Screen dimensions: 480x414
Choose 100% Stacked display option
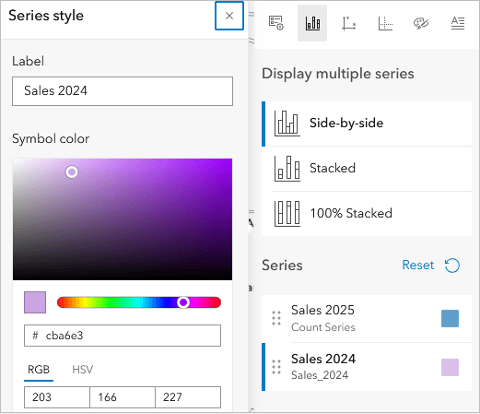pos(367,213)
